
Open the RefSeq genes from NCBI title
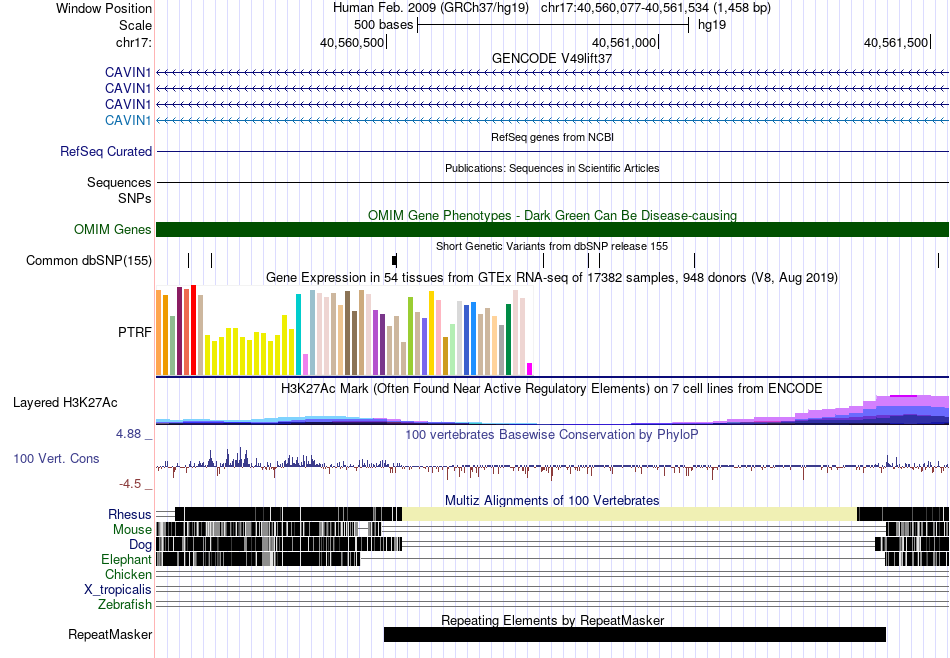click(x=552, y=138)
